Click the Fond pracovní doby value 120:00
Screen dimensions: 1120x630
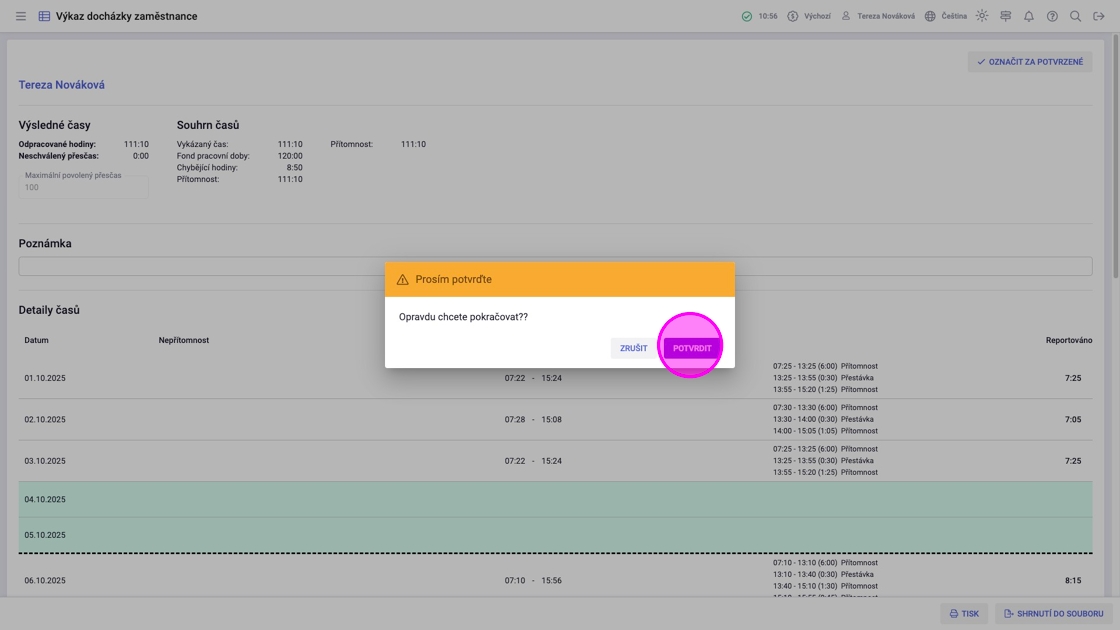290,156
